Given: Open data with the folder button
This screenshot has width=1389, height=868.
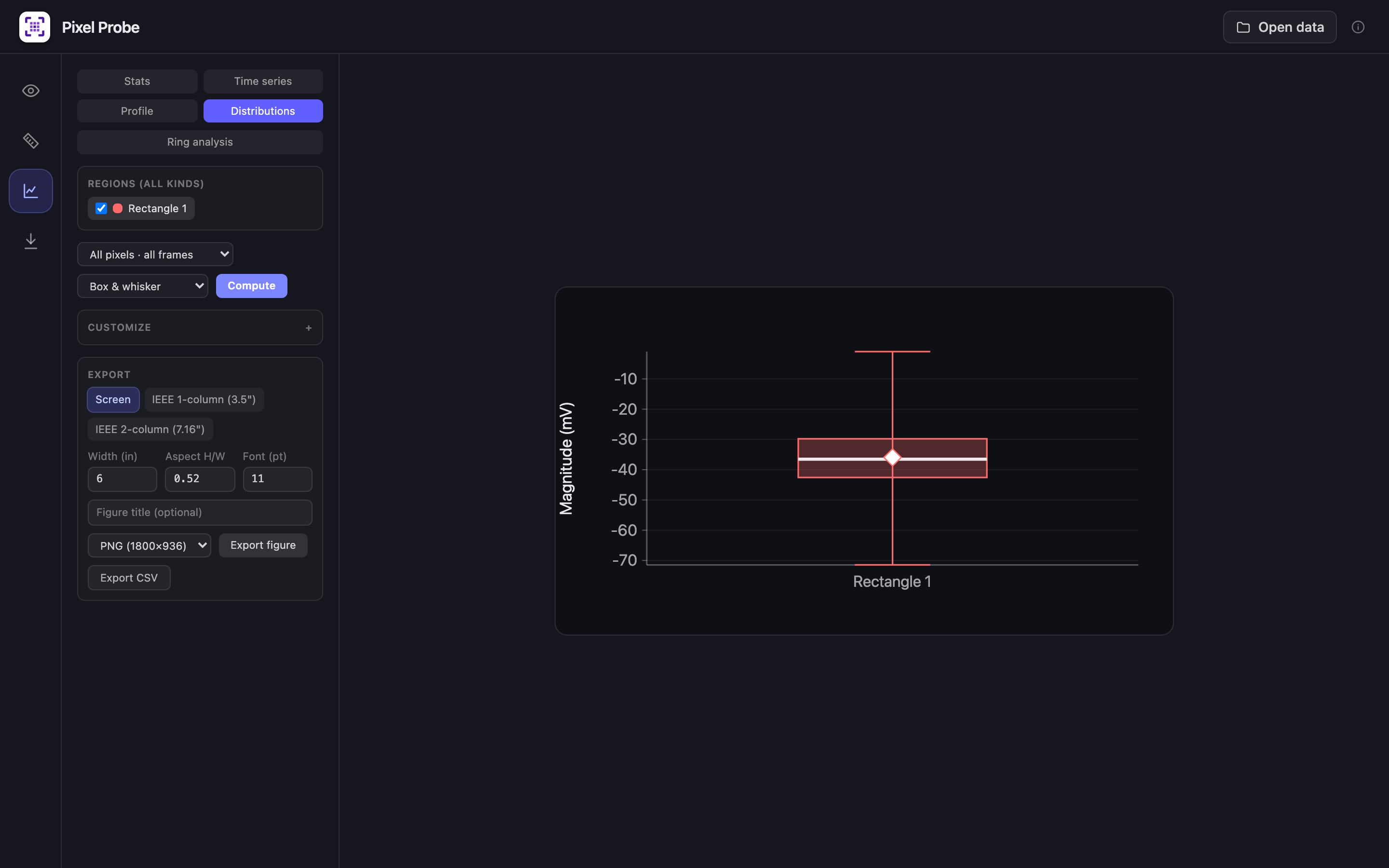Looking at the screenshot, I should pos(1280,27).
